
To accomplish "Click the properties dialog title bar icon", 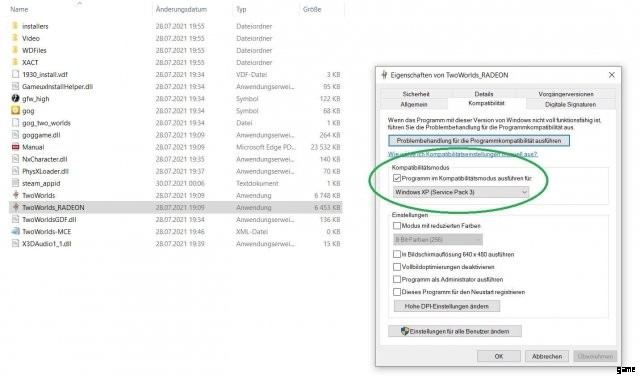I will click(x=384, y=75).
